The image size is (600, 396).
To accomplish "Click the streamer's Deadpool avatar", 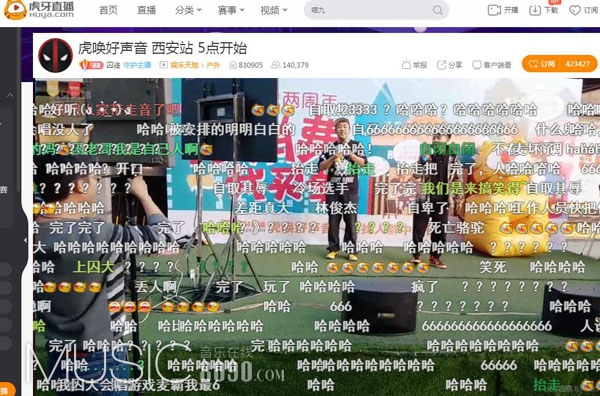I will click(x=55, y=55).
